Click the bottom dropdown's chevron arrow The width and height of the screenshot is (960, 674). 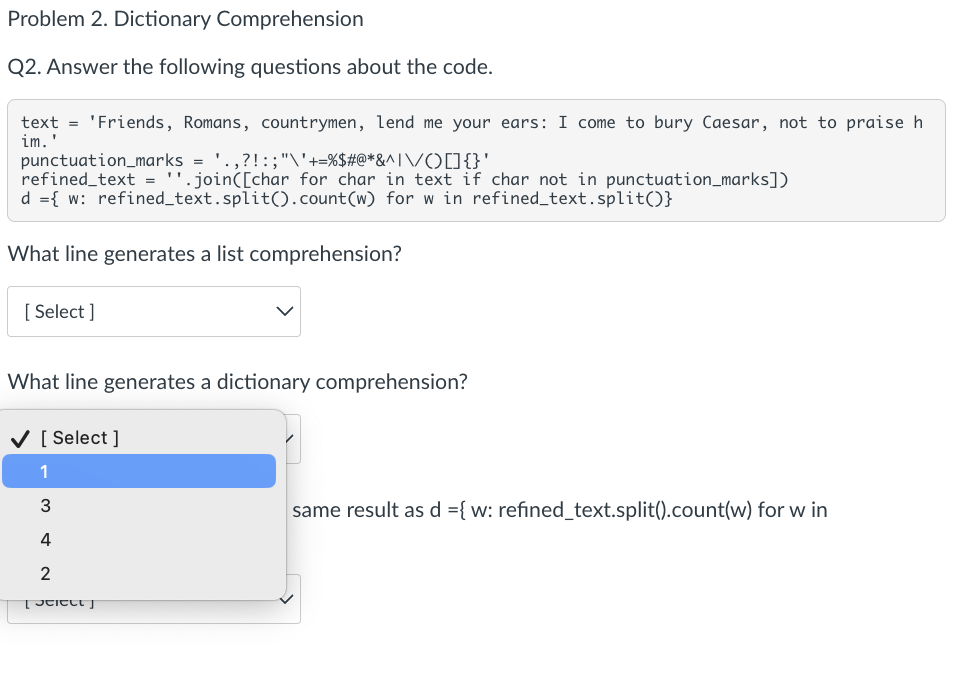[x=286, y=599]
